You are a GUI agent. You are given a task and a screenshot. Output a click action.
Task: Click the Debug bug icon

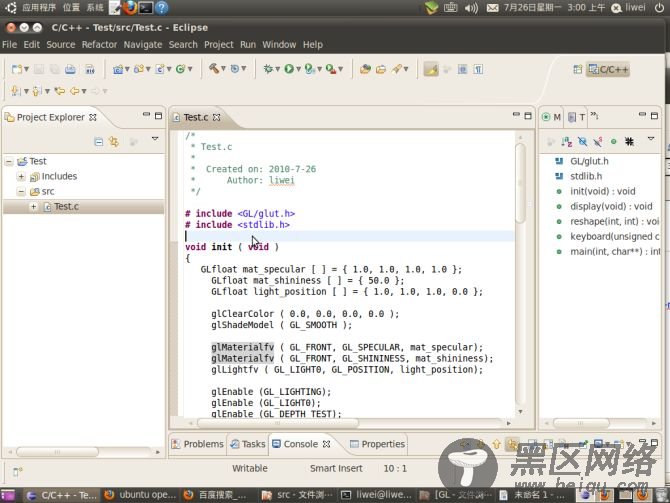pos(268,69)
